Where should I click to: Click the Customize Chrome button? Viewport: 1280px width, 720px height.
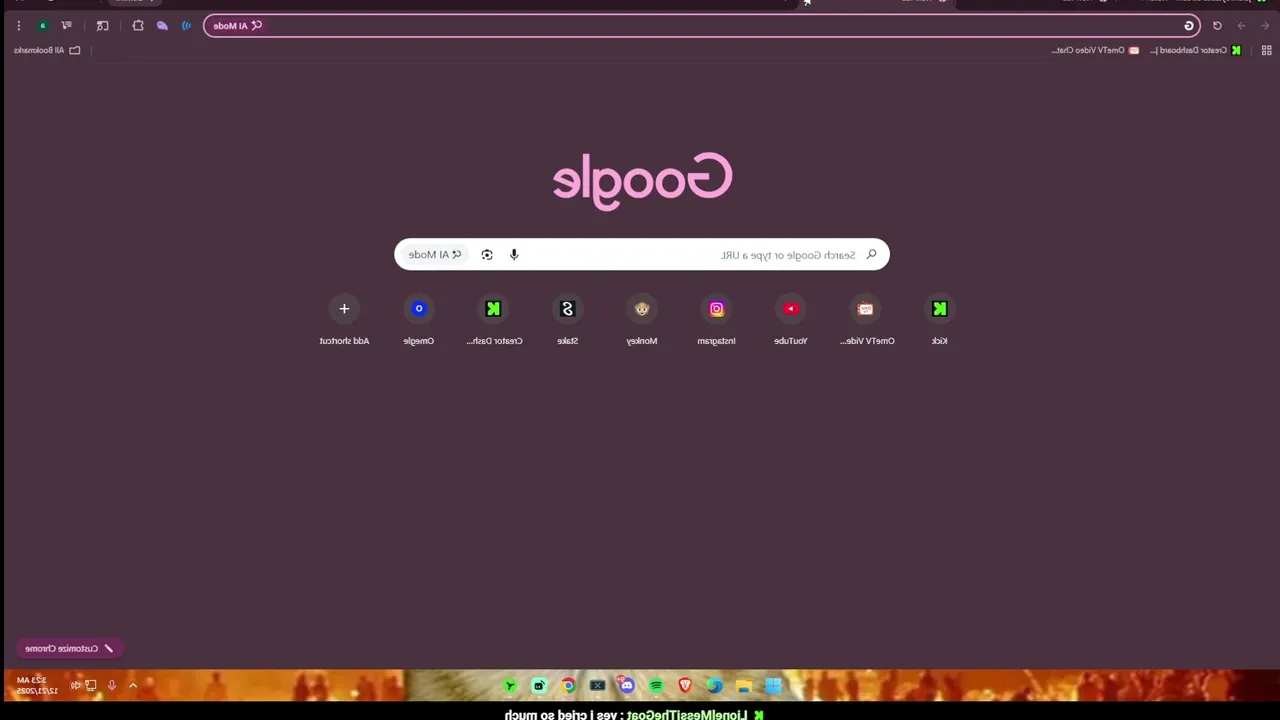click(x=69, y=649)
